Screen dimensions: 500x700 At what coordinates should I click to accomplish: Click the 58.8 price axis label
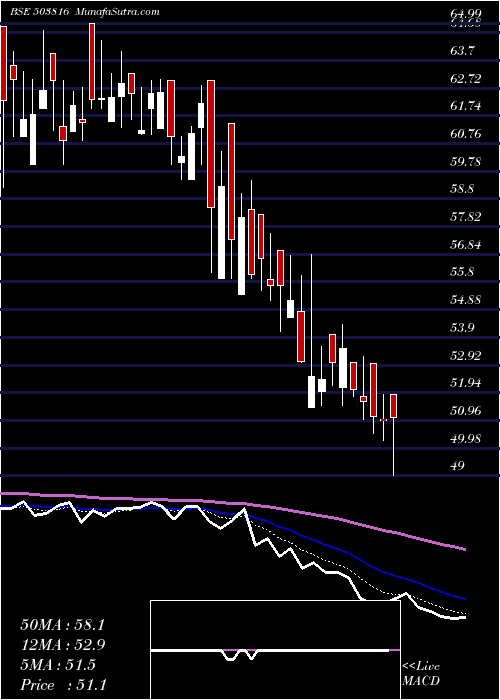(x=463, y=189)
